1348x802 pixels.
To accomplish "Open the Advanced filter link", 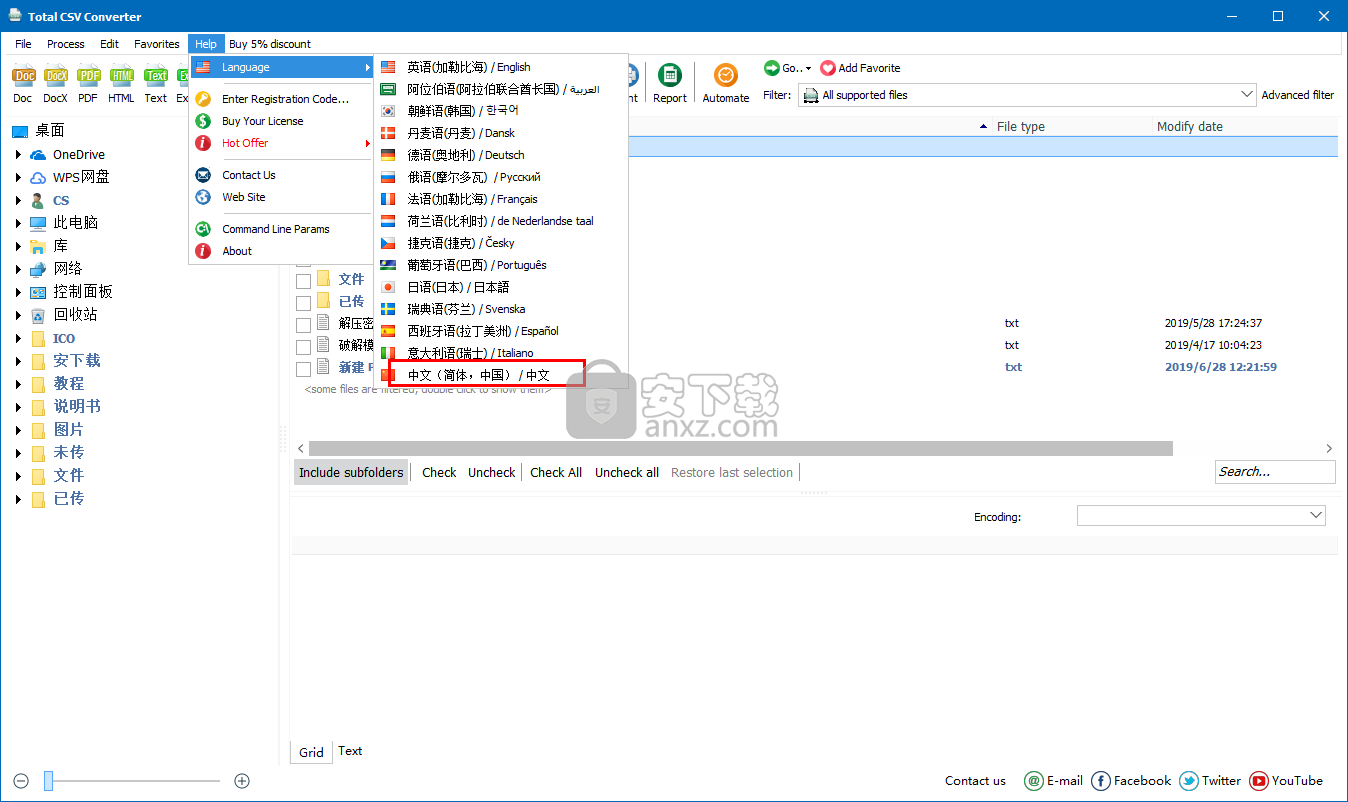I will point(1298,95).
